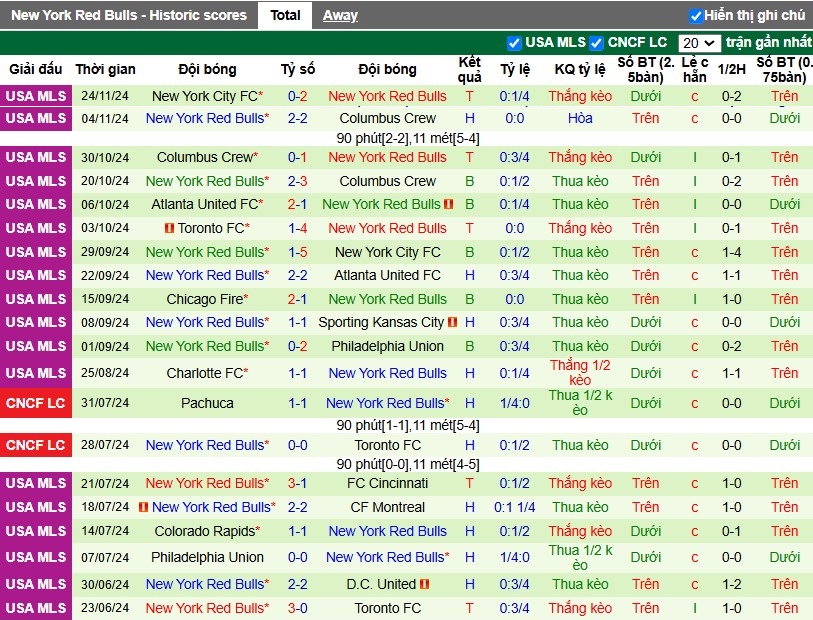
Task: Click the date 22/09/24
Action: point(105,276)
